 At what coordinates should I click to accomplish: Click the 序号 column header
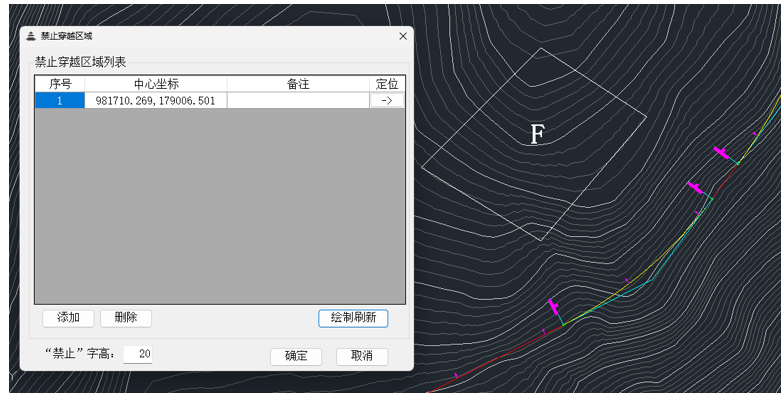point(60,84)
